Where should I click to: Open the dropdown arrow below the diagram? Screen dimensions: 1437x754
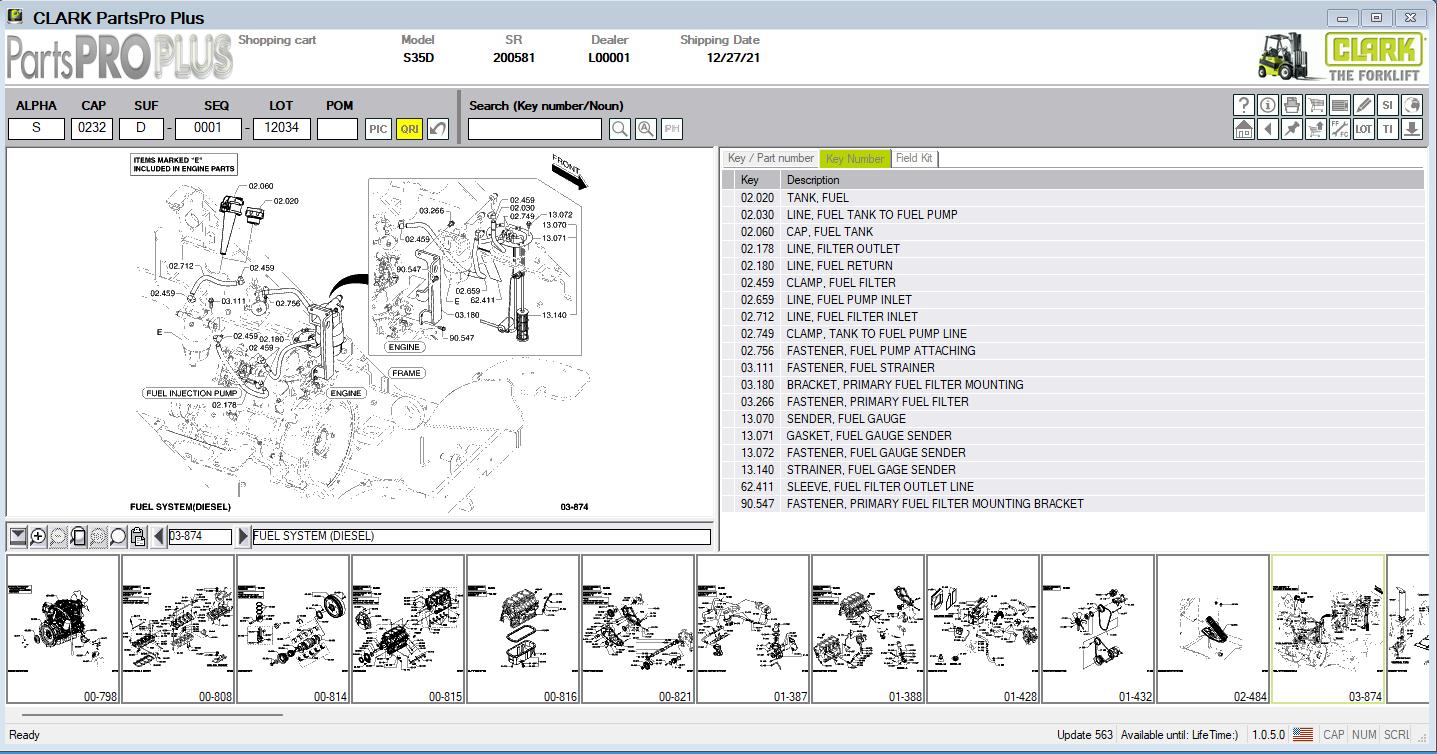(18, 537)
